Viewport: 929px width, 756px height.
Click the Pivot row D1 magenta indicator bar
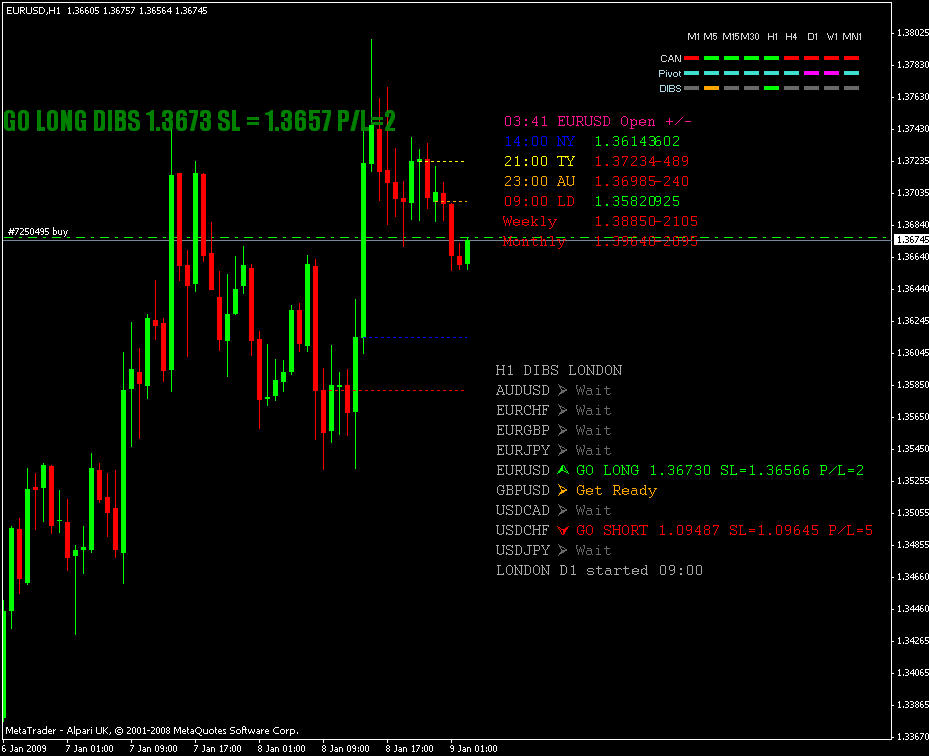click(x=812, y=73)
